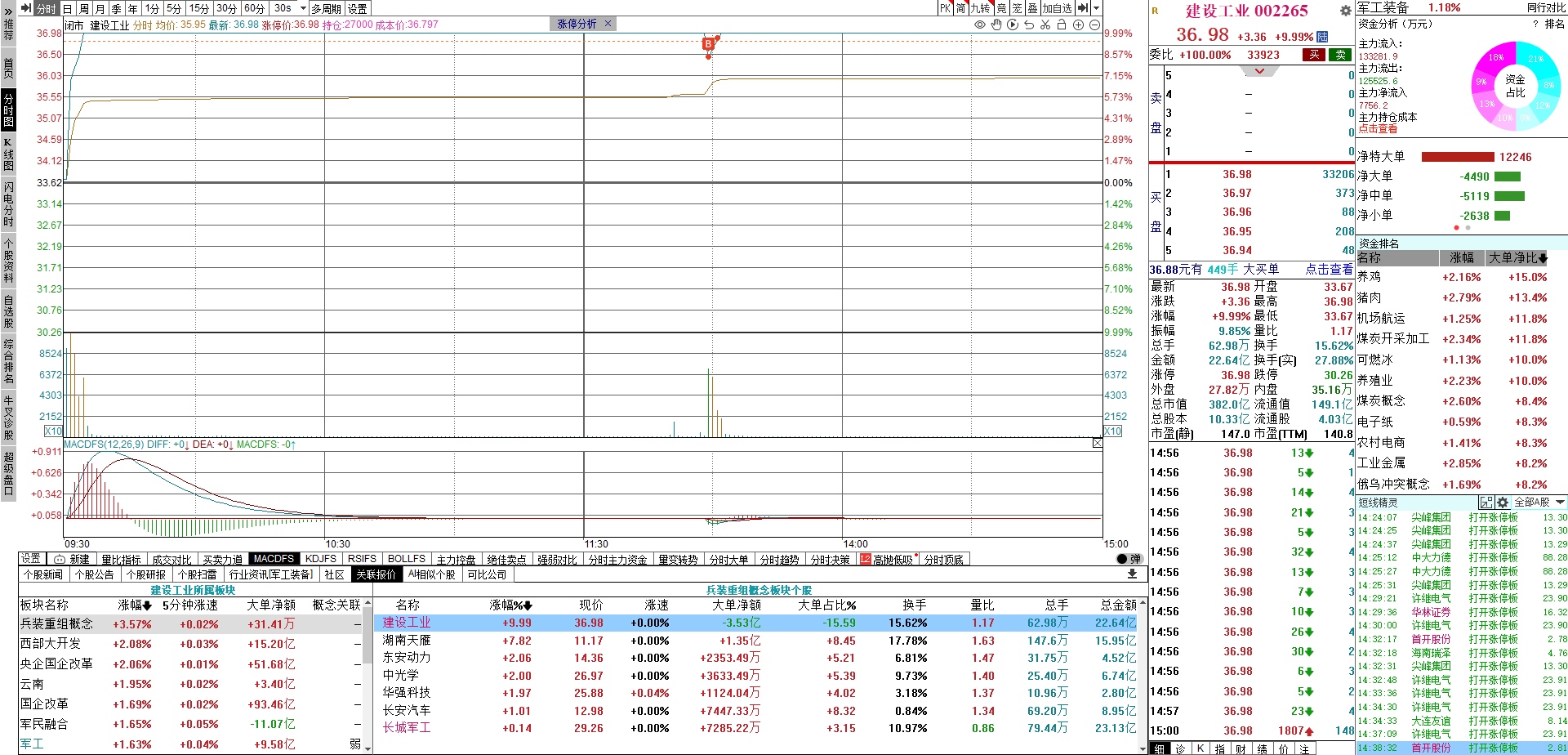This screenshot has width=1568, height=755.
Task: Sort fund ranking by 大单净比 header
Action: pos(1517,257)
